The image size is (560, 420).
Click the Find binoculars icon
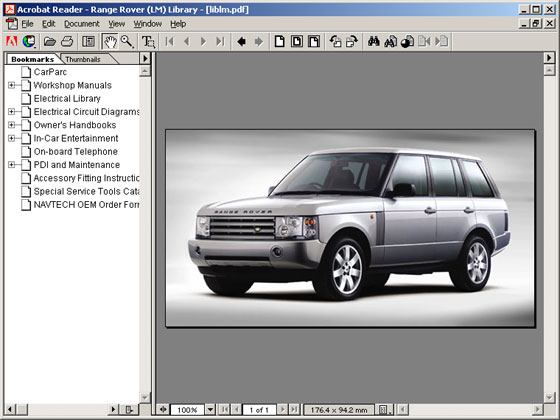374,41
